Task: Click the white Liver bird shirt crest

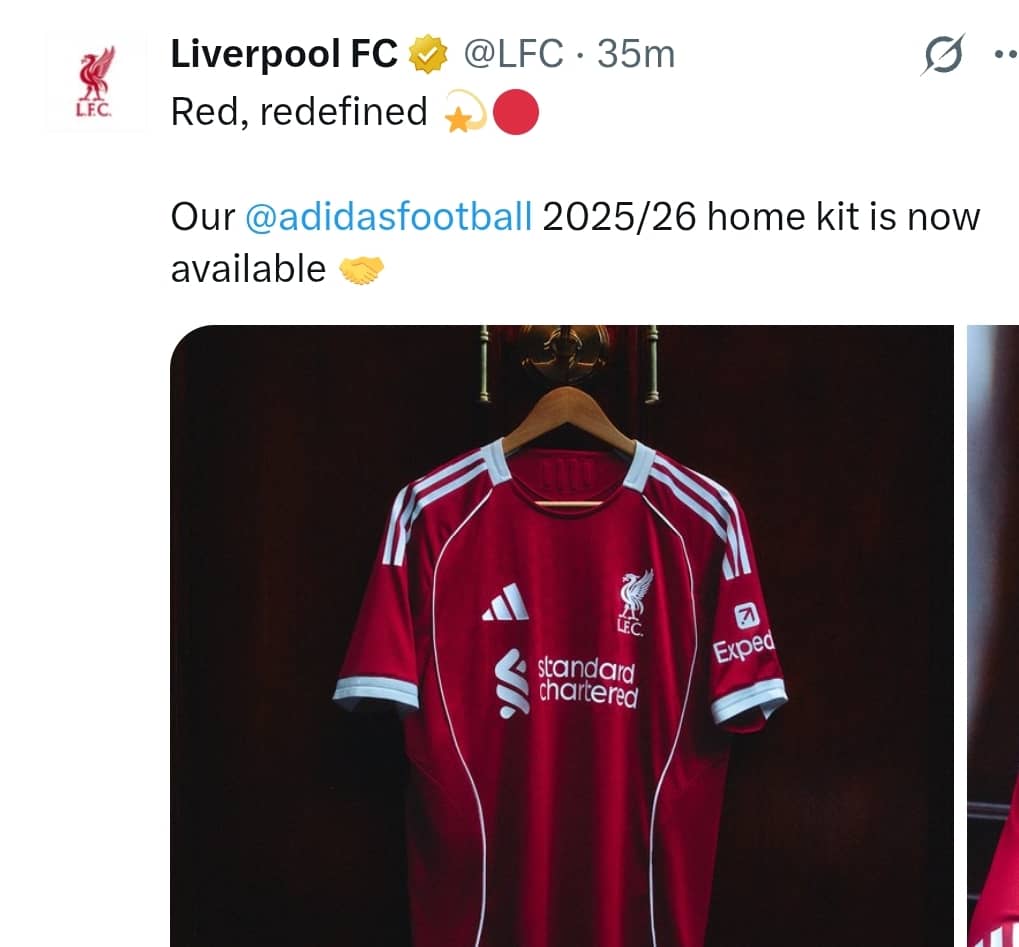Action: 634,603
